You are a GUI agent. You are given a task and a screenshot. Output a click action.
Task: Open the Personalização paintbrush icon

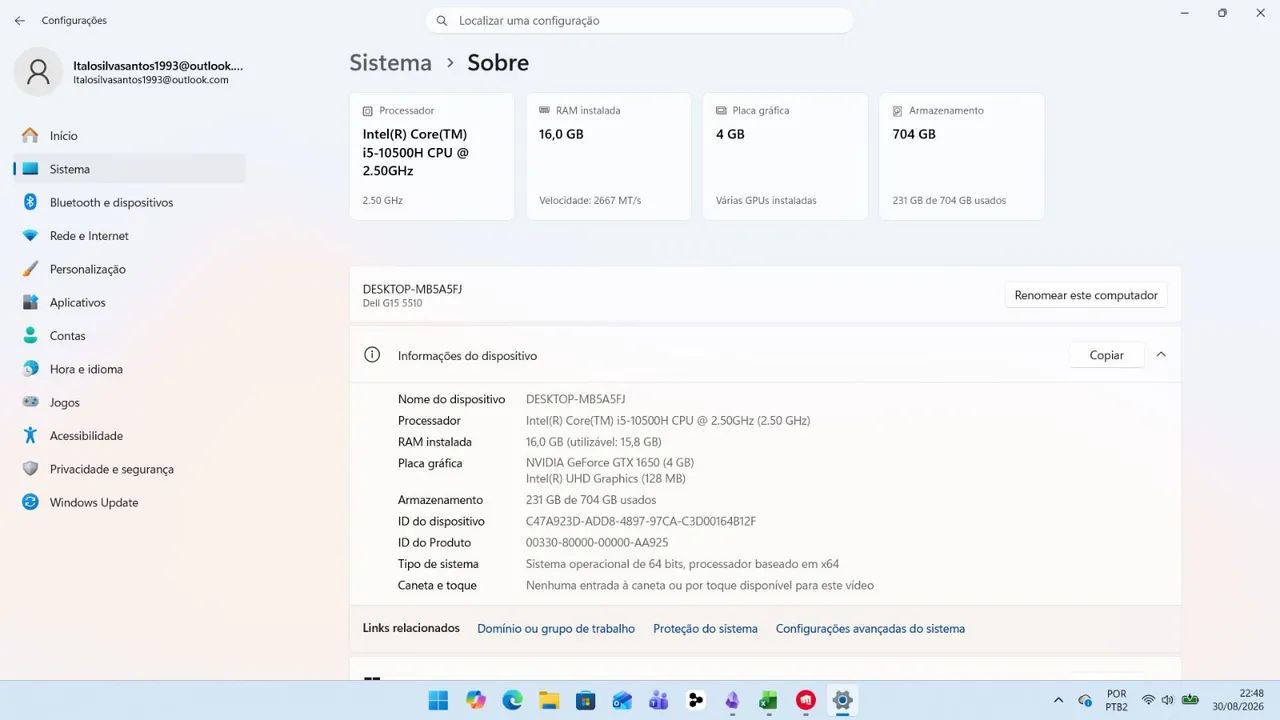(x=30, y=269)
